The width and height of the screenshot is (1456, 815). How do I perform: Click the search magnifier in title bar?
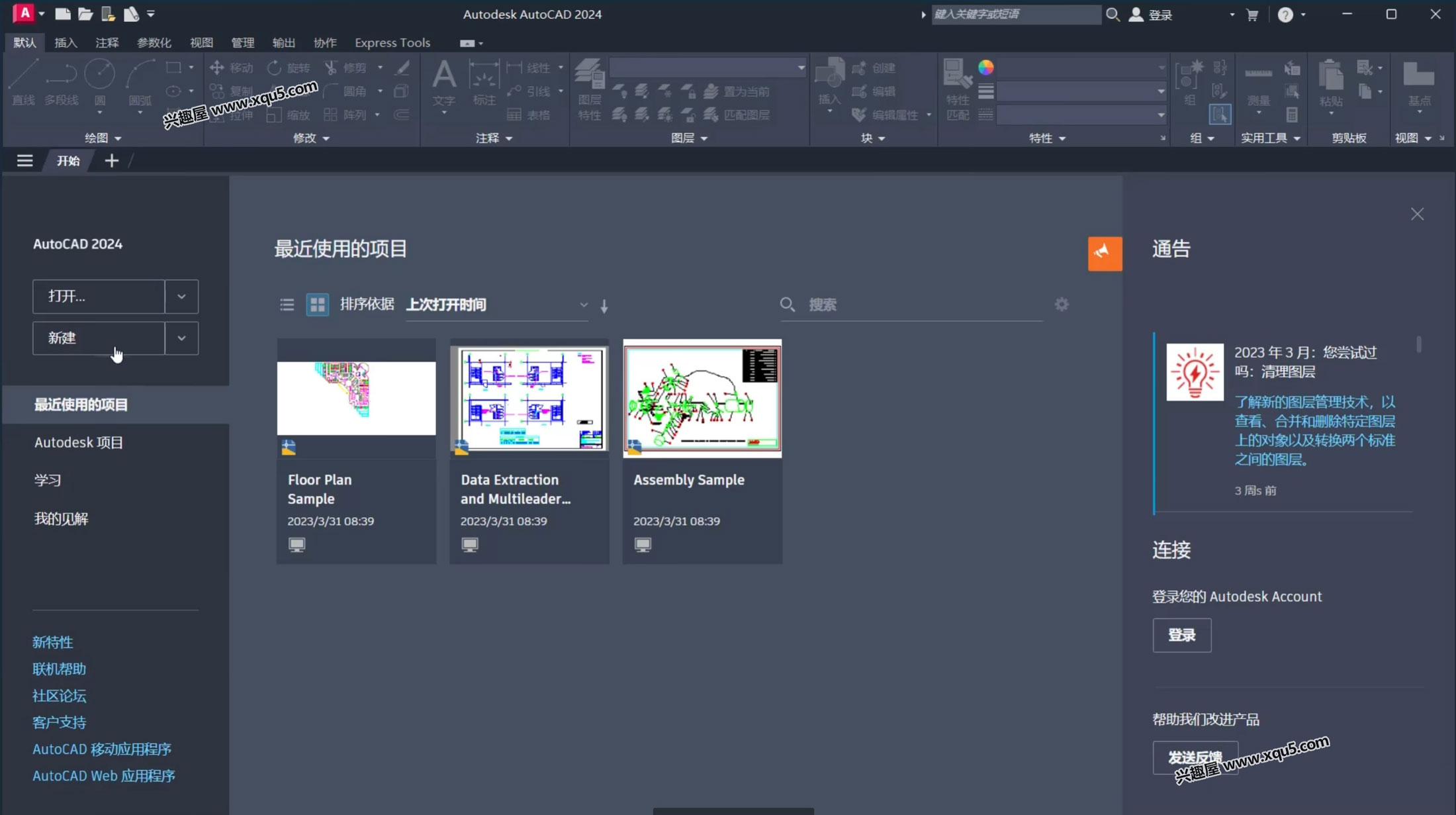tap(1113, 15)
